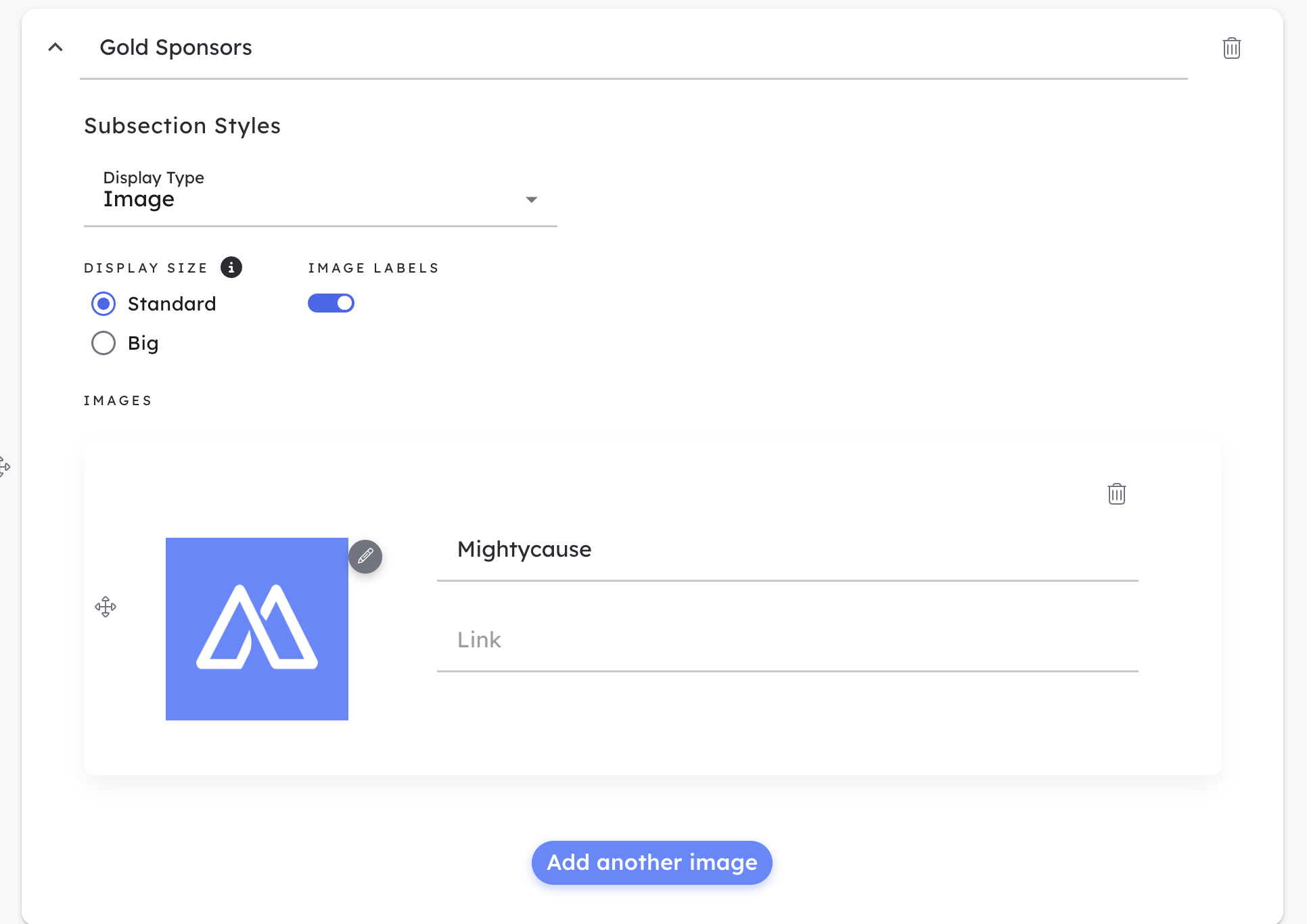Click the Display Type dropdown arrow
Image resolution: width=1307 pixels, height=924 pixels.
click(531, 200)
